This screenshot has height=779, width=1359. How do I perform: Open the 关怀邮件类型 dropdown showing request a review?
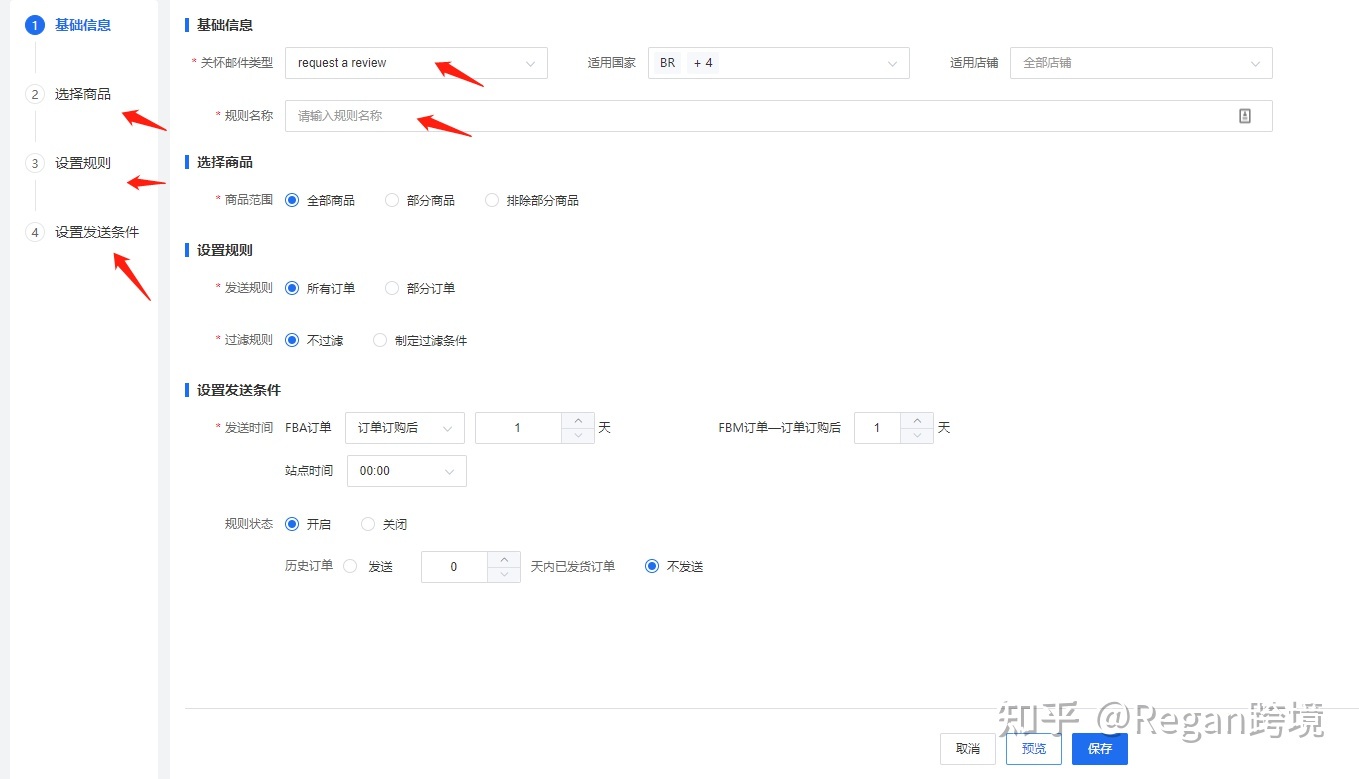415,62
